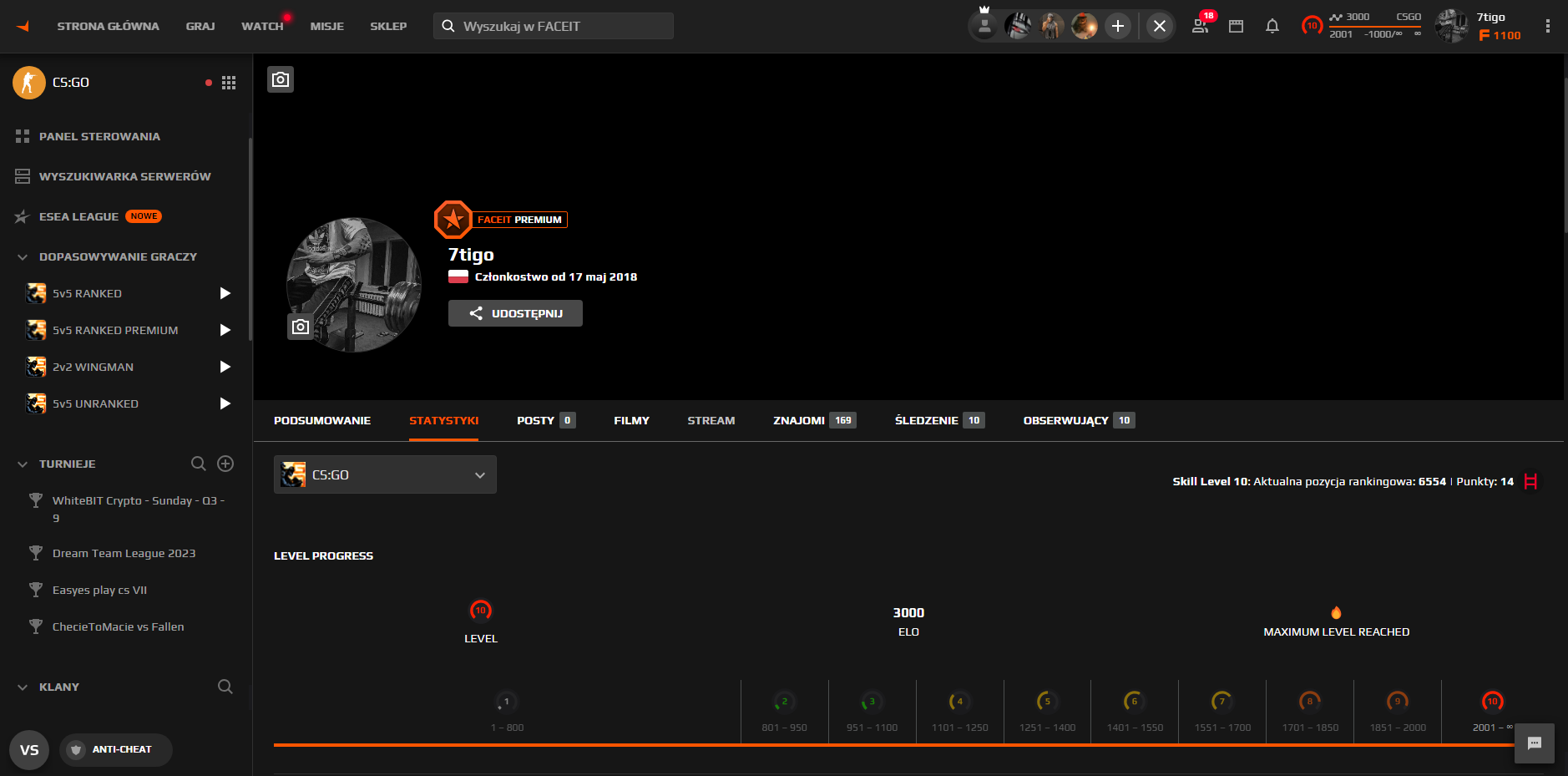Click the red H icon next to Punkty
Image resolution: width=1568 pixels, height=776 pixels.
(1530, 481)
